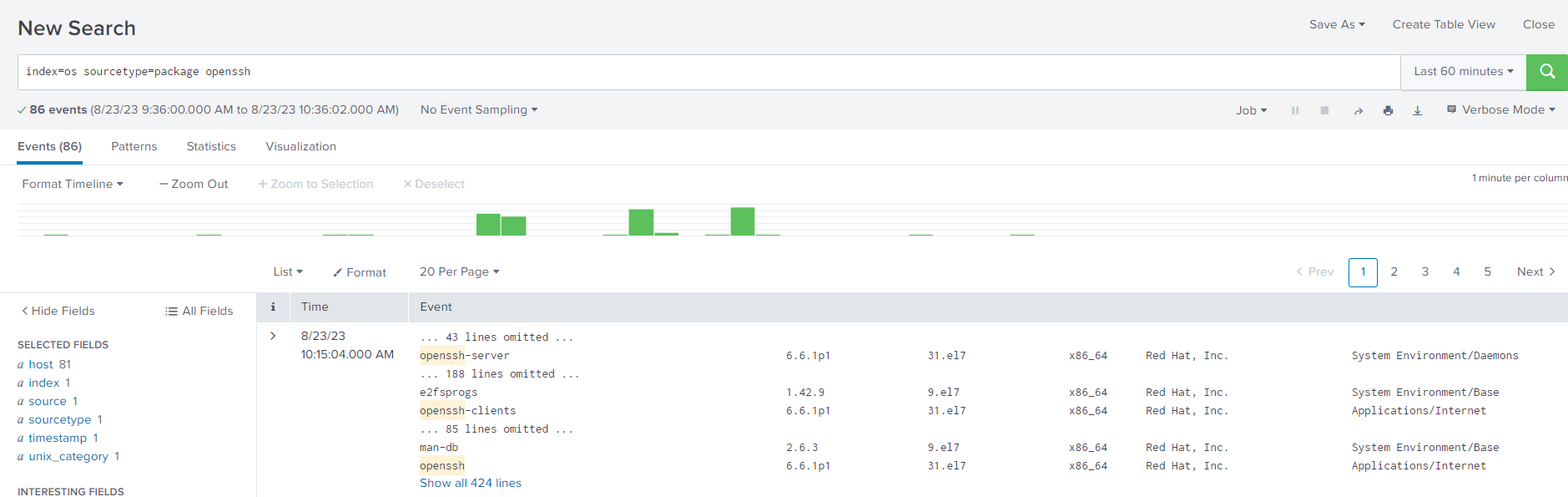Image resolution: width=1568 pixels, height=497 pixels.
Task: Open the Verbose Mode dropdown
Action: [x=1501, y=110]
